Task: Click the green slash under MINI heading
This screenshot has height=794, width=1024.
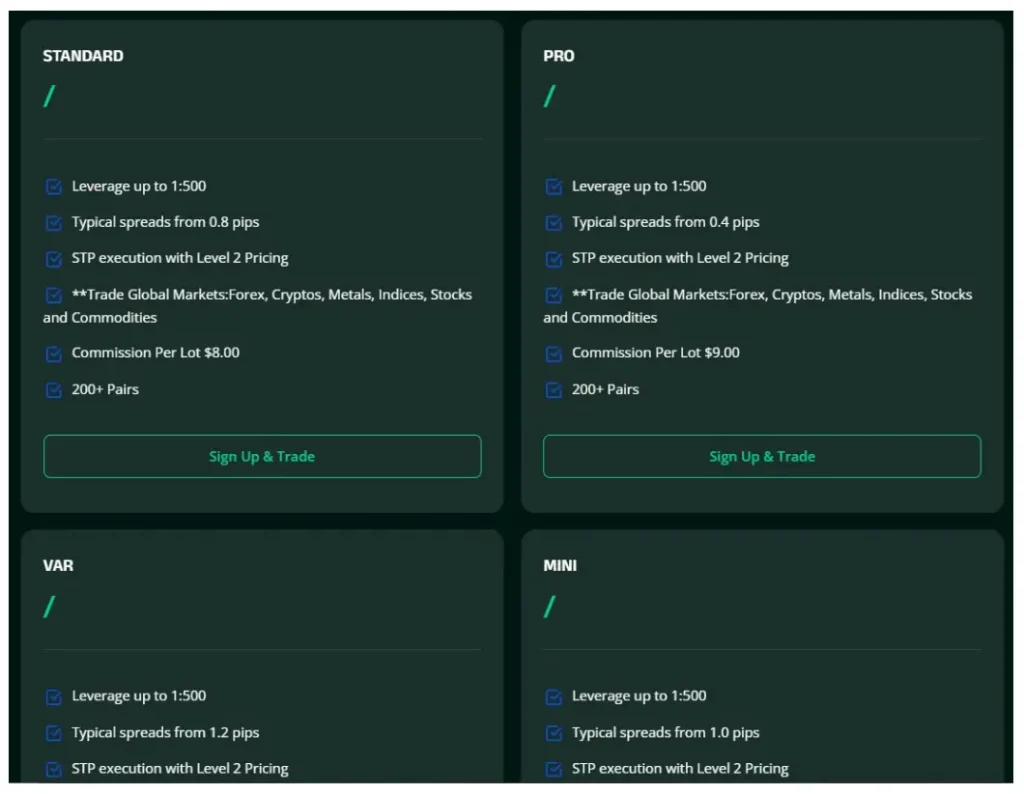Action: pos(549,606)
